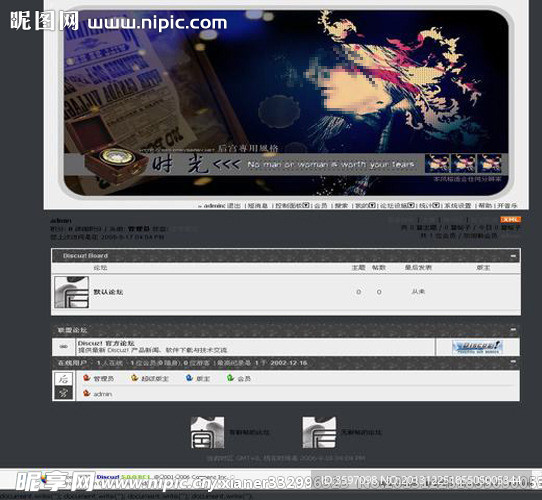Click the Discuz! logo banner image
The width and height of the screenshot is (542, 500).
(x=477, y=347)
